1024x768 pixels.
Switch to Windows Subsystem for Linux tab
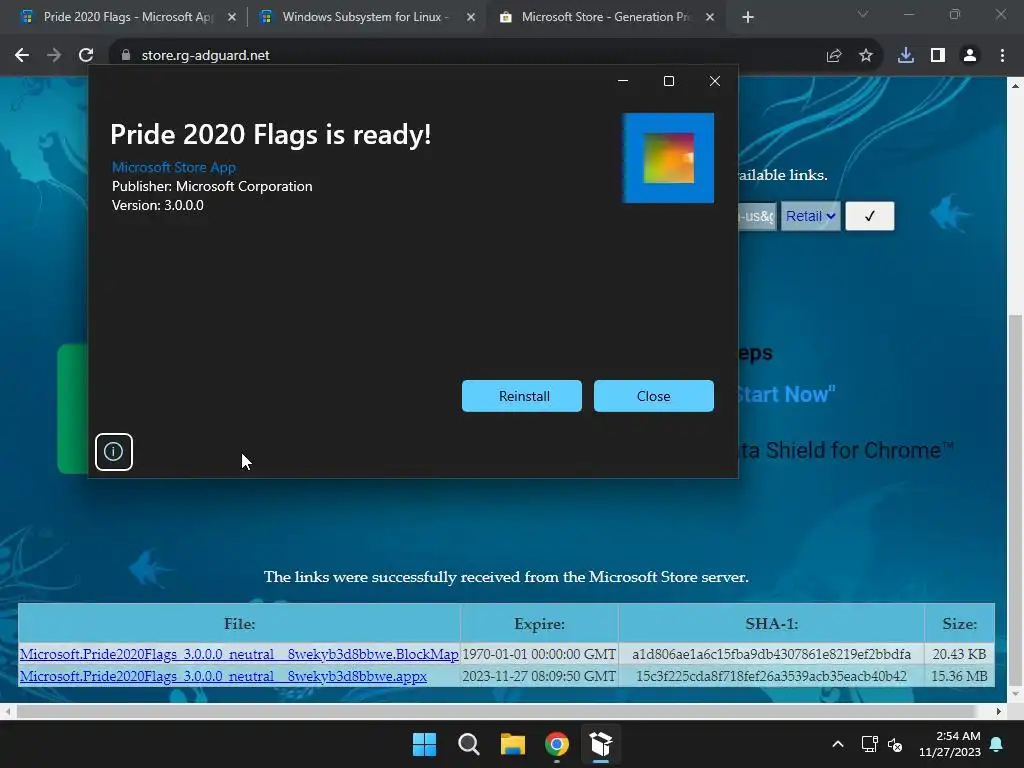[366, 17]
